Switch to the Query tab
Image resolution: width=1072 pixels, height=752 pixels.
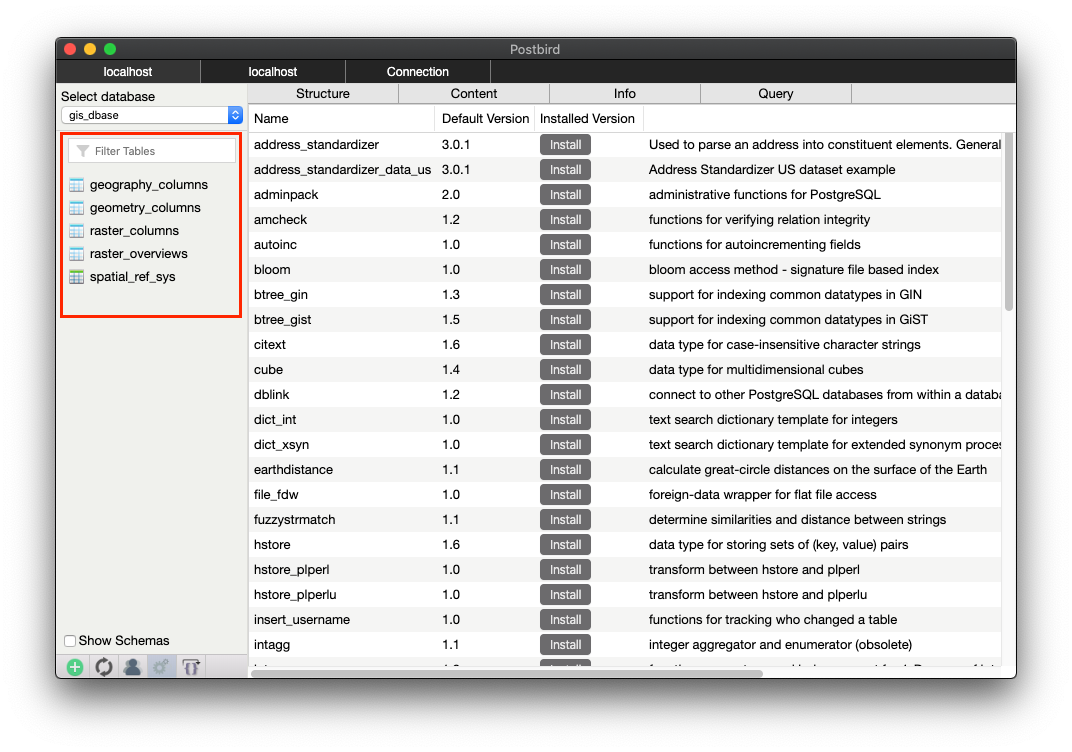(775, 94)
